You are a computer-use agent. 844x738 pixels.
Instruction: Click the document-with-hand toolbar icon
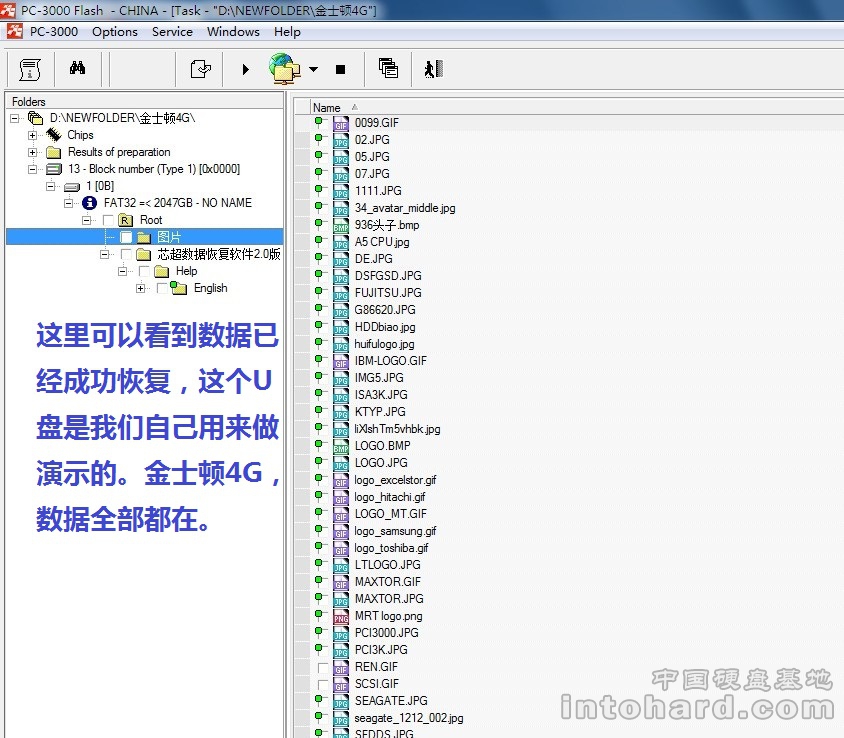click(x=201, y=69)
